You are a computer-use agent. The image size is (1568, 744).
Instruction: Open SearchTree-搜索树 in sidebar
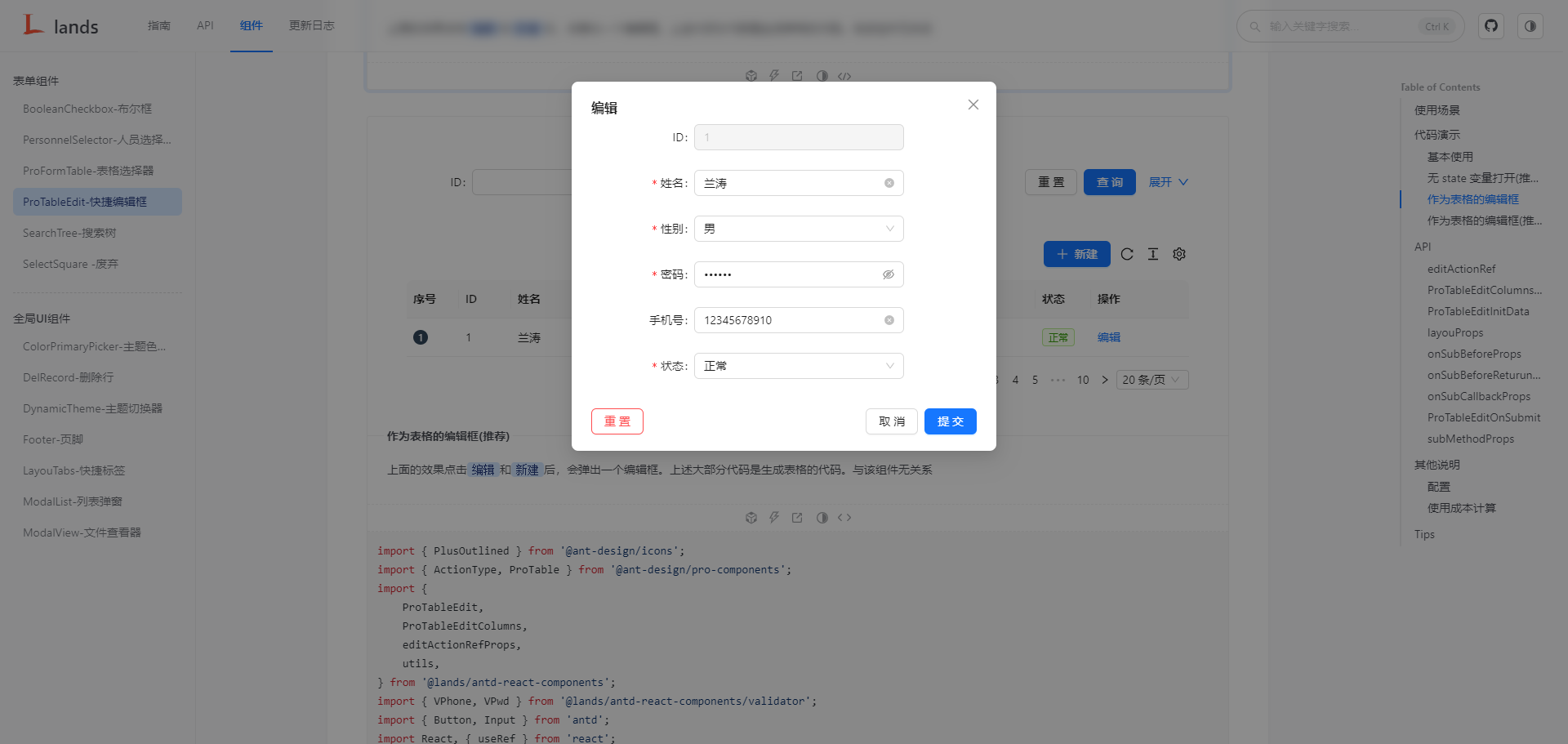(x=97, y=233)
